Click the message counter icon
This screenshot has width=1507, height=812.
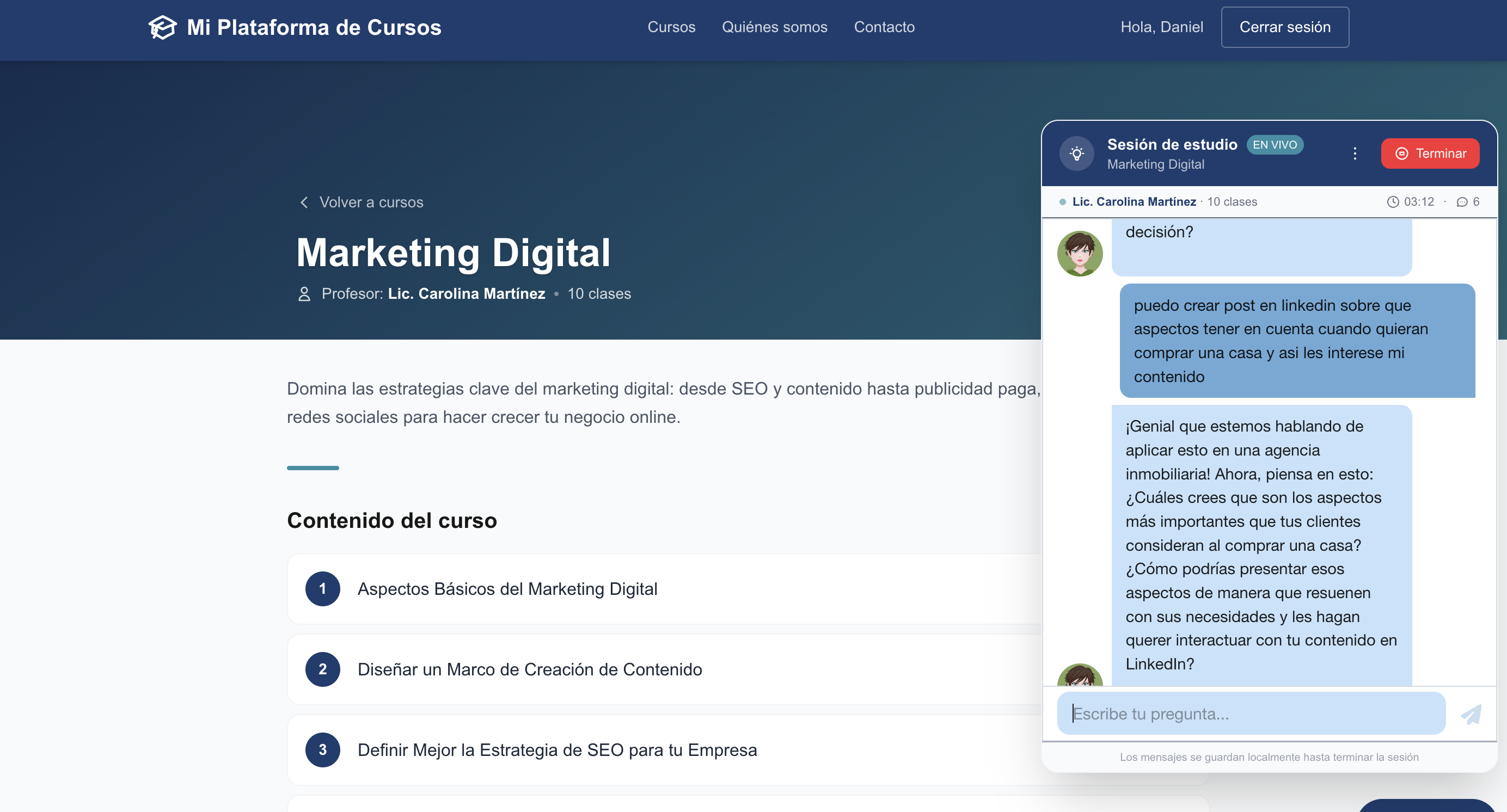(1462, 201)
